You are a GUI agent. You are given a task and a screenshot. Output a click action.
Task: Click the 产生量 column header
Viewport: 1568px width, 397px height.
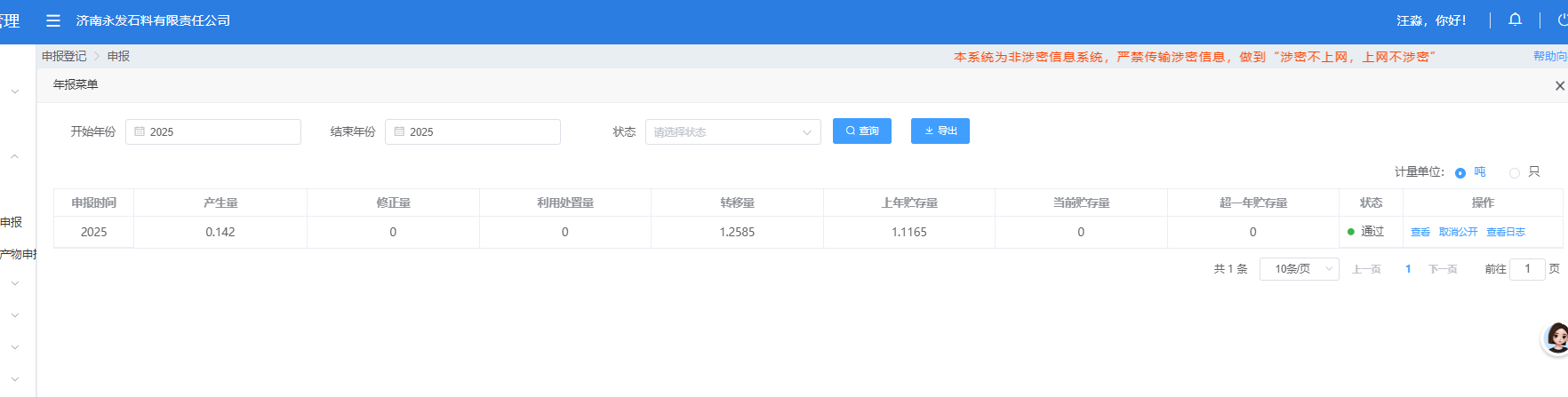220,202
